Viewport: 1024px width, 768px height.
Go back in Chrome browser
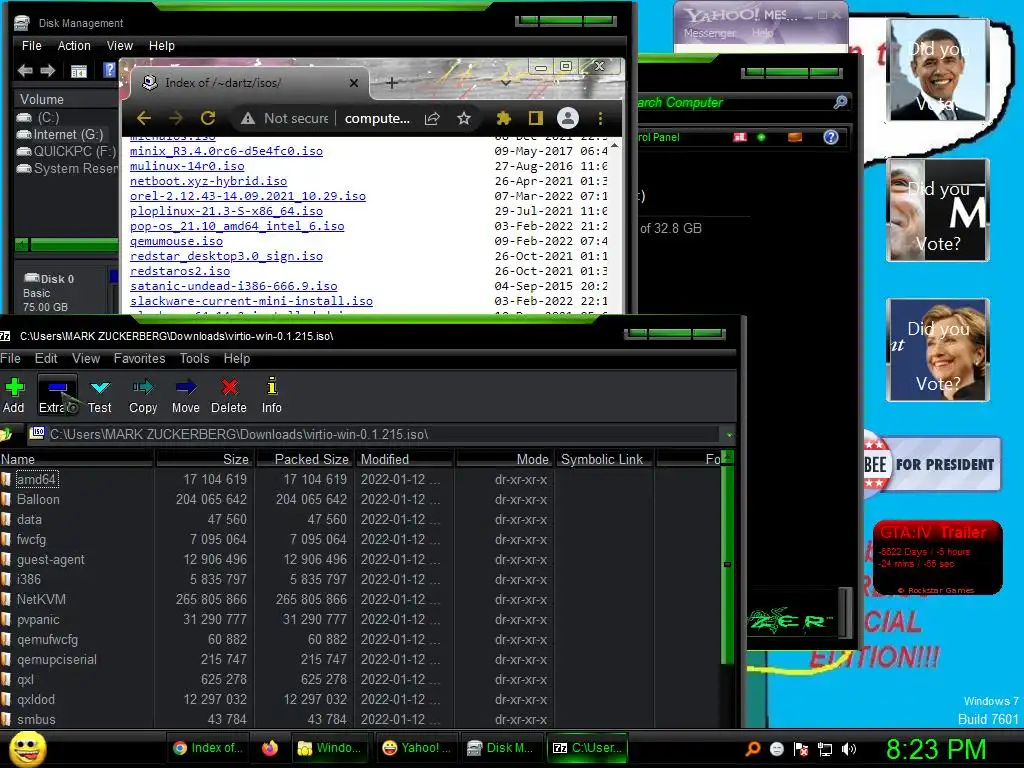pyautogui.click(x=144, y=118)
